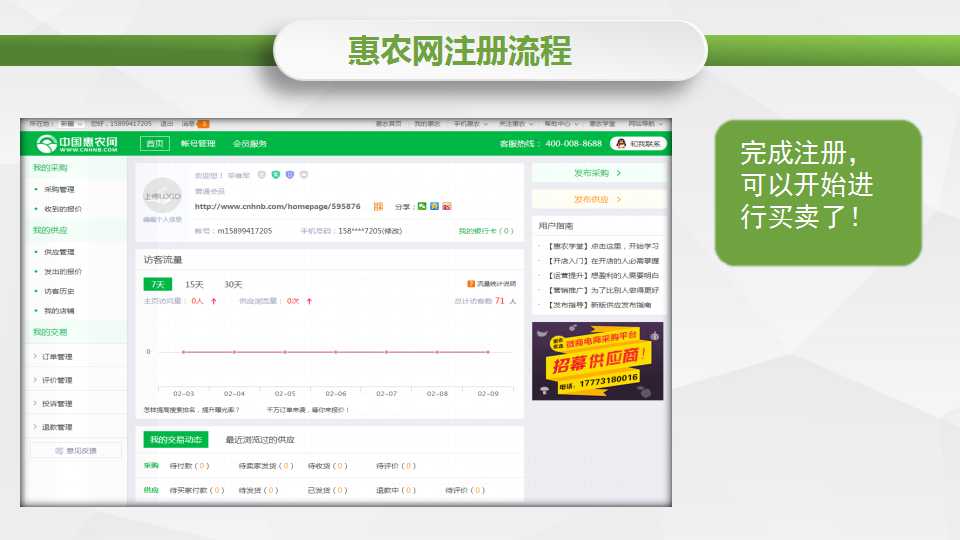Switch to 最近浏览过的供应 tab
This screenshot has height=540, width=960.
tap(259, 439)
